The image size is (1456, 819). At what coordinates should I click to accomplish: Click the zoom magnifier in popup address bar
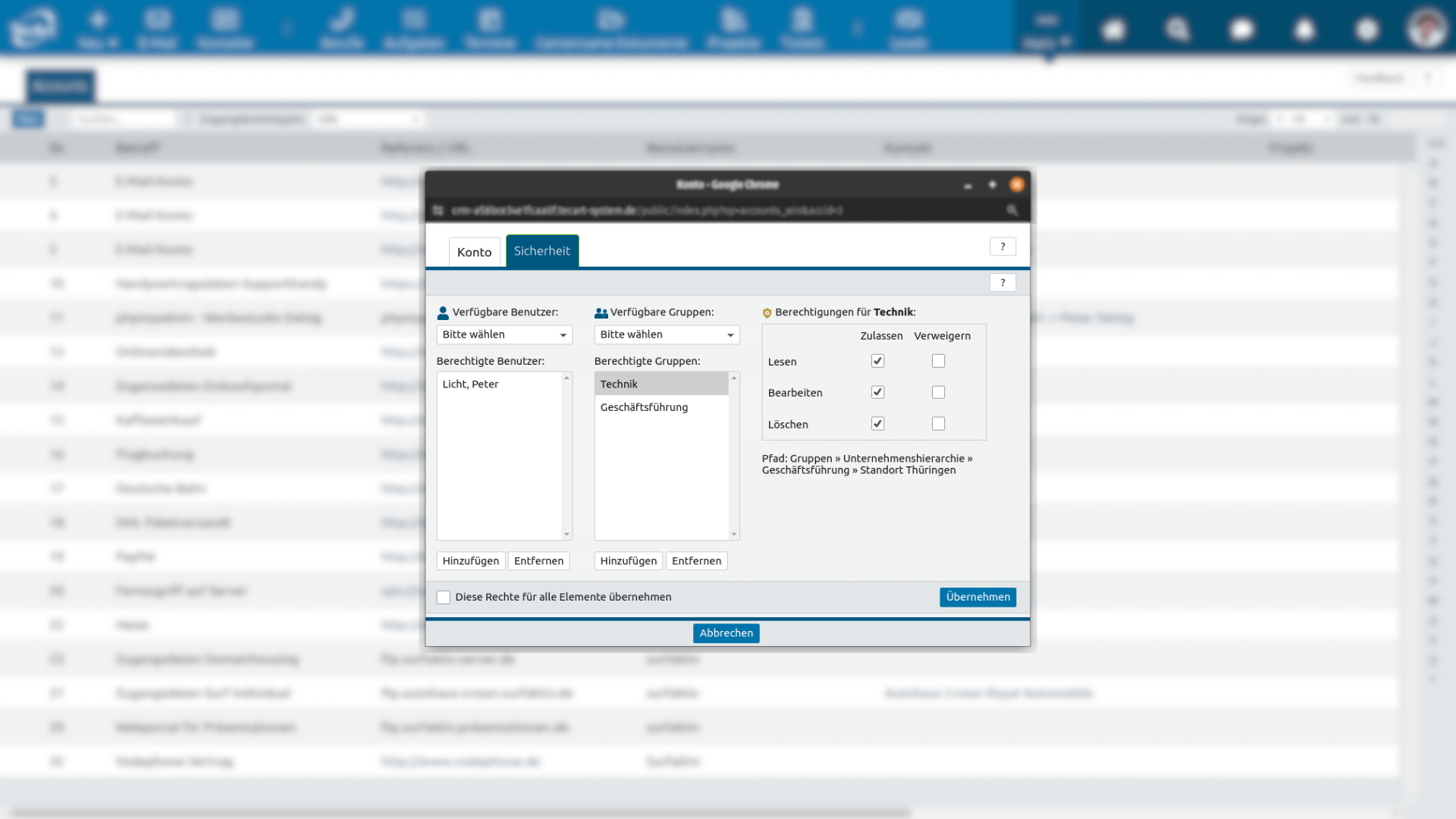(1012, 210)
